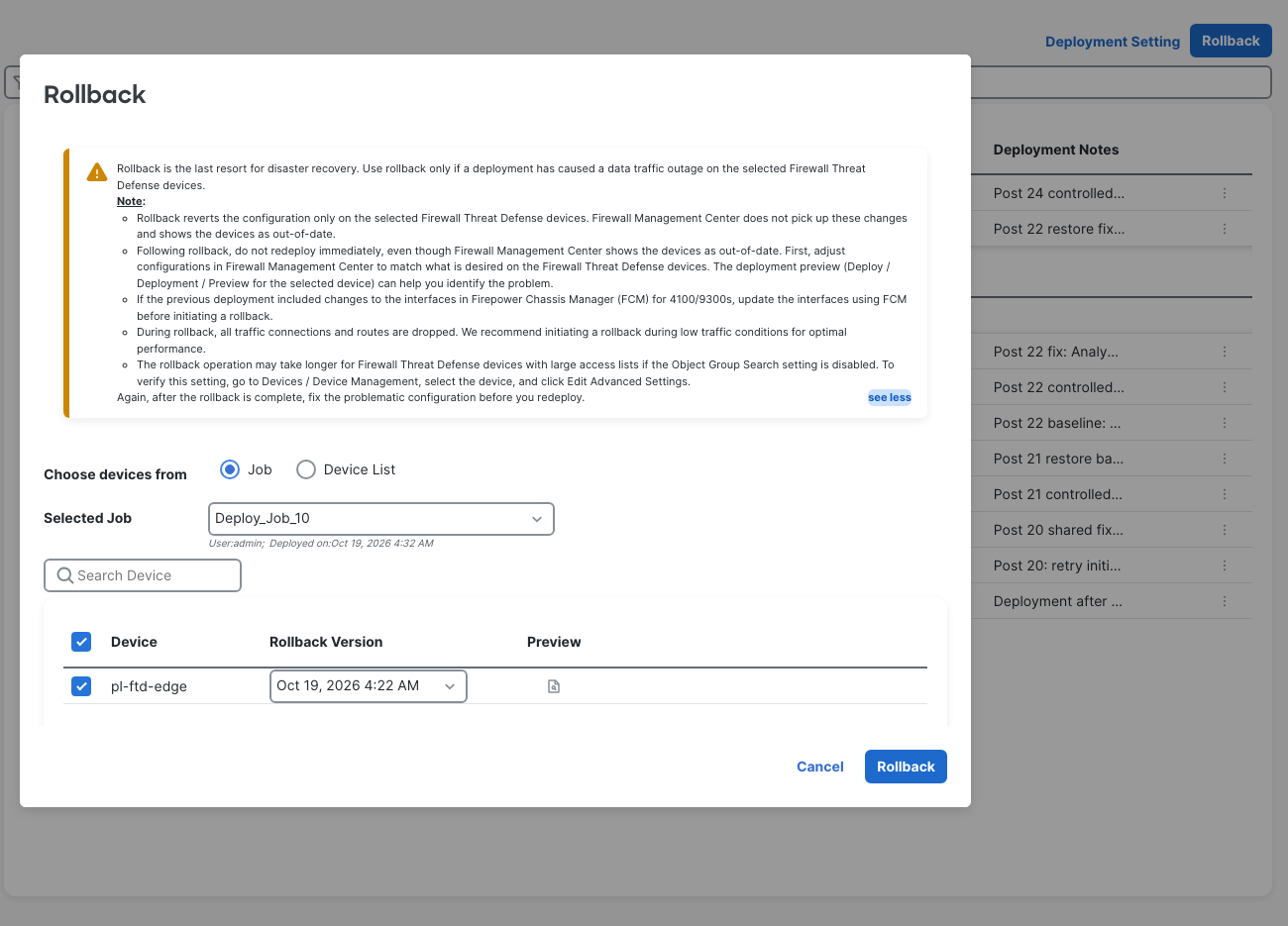
Task: Click the Post 22 fix: Analy... note
Action: 1056,352
